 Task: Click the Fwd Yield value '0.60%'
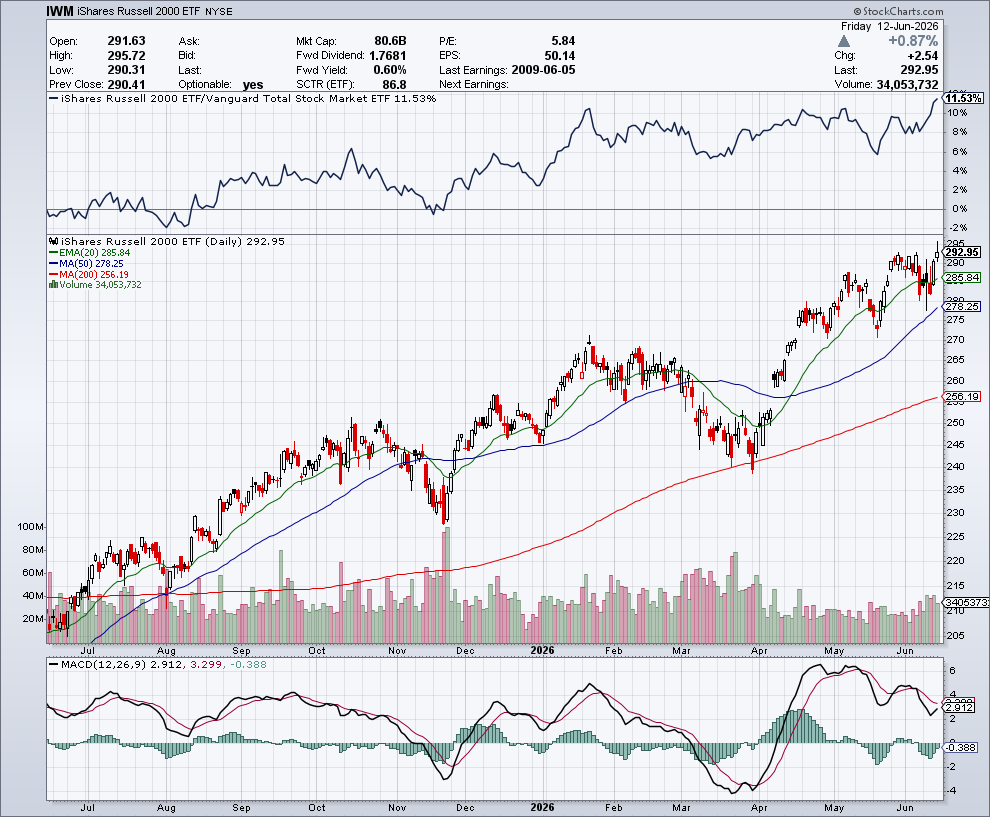tap(390, 70)
